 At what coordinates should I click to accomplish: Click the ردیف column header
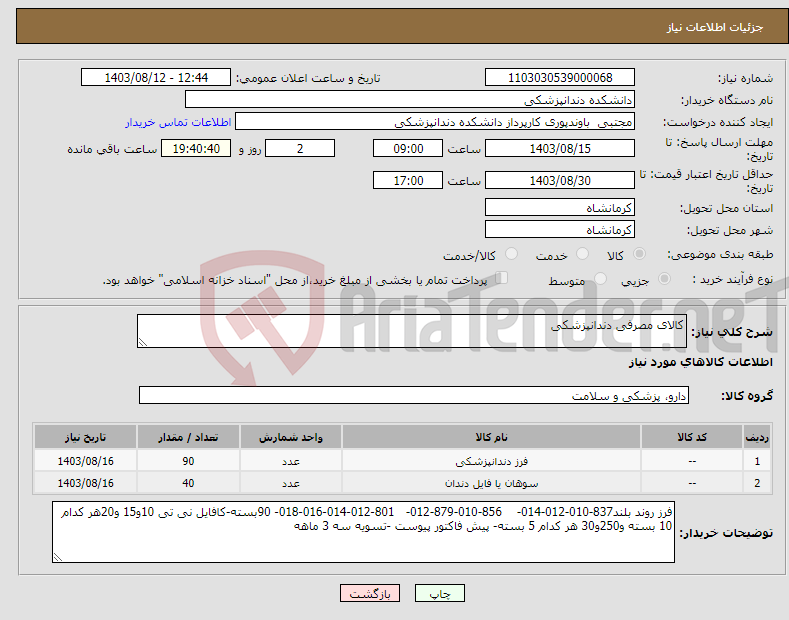(757, 437)
